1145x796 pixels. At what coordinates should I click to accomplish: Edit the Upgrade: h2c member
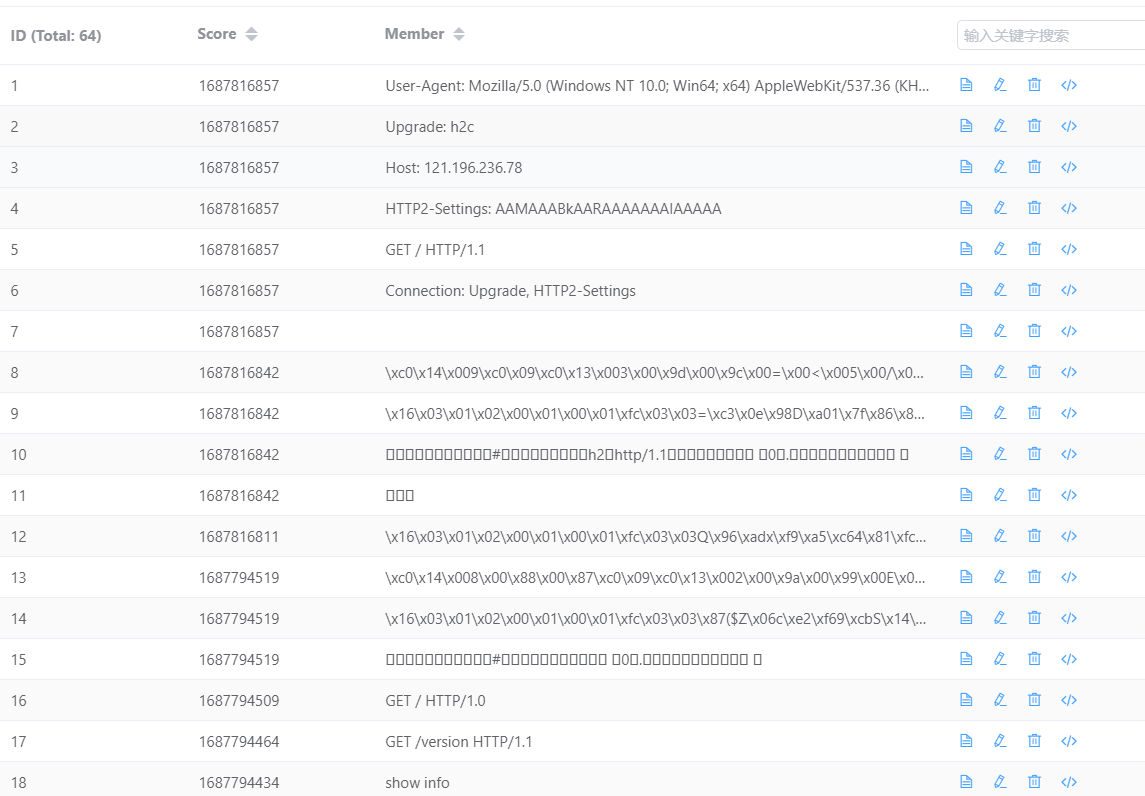click(1000, 126)
